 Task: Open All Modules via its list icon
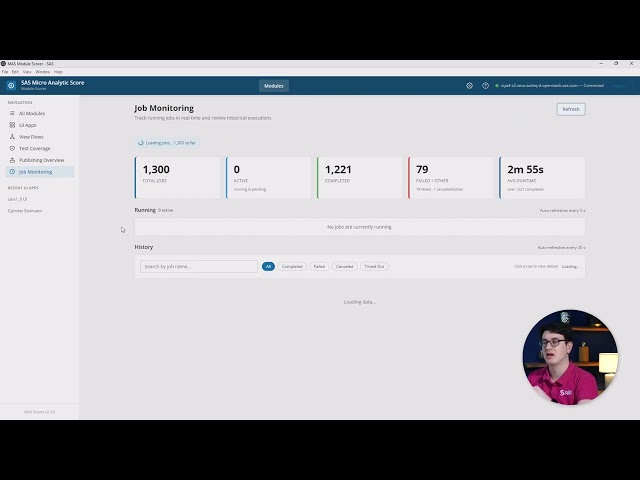12,113
